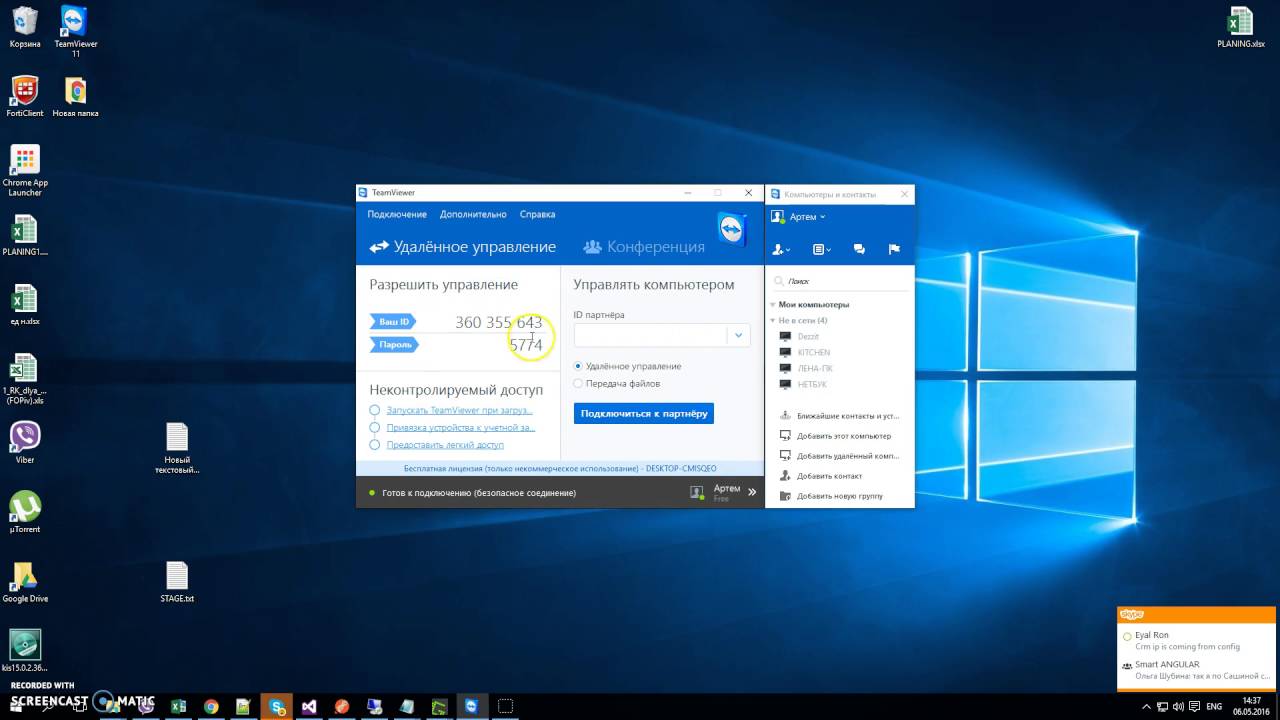The height and width of the screenshot is (720, 1280).
Task: Open the ID партнёра dropdown arrow
Action: [738, 335]
